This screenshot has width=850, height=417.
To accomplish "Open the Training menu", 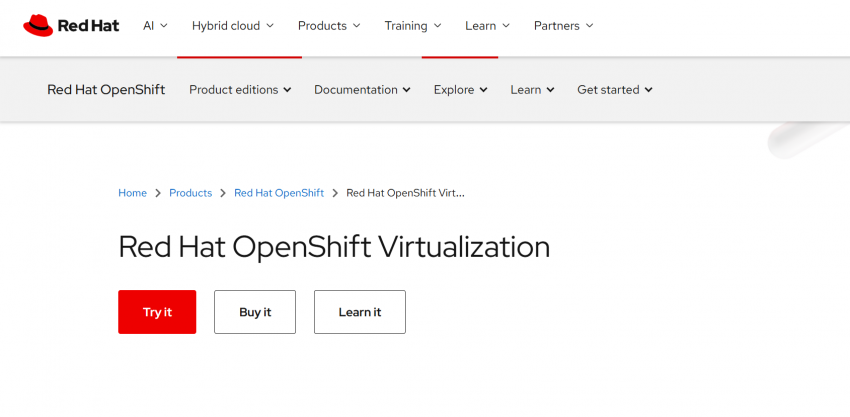I will [x=413, y=25].
